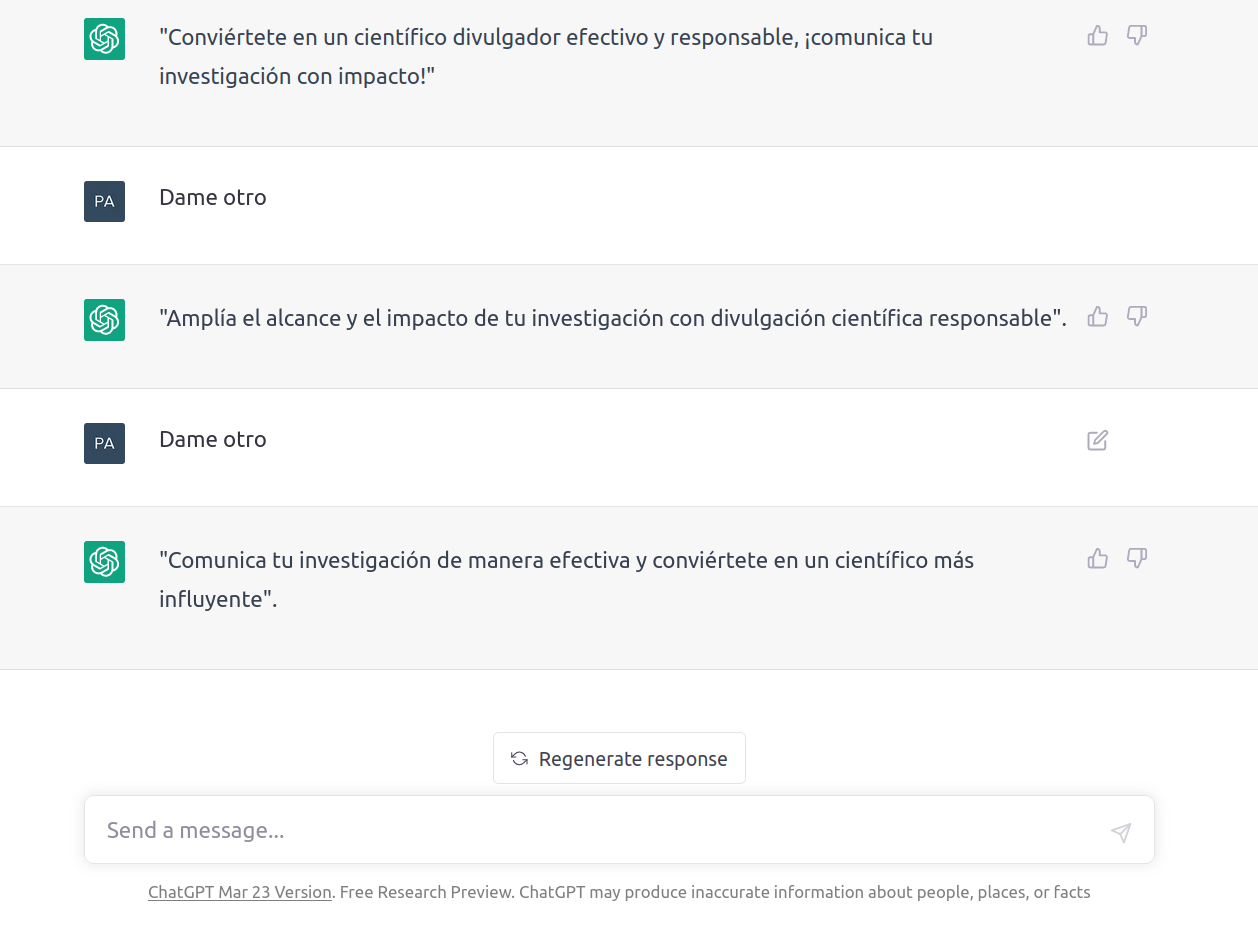
Task: Click the 'Comunica tu investigación' response text
Action: [x=566, y=561]
